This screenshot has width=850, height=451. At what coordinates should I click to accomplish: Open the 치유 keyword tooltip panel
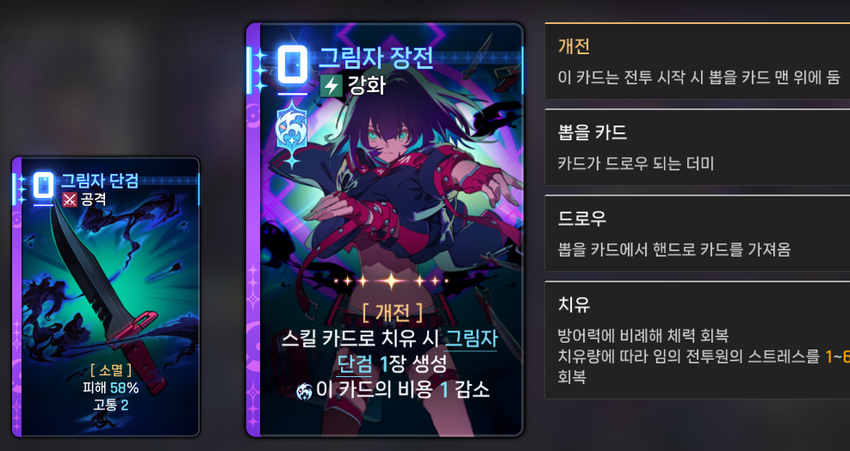(697, 340)
